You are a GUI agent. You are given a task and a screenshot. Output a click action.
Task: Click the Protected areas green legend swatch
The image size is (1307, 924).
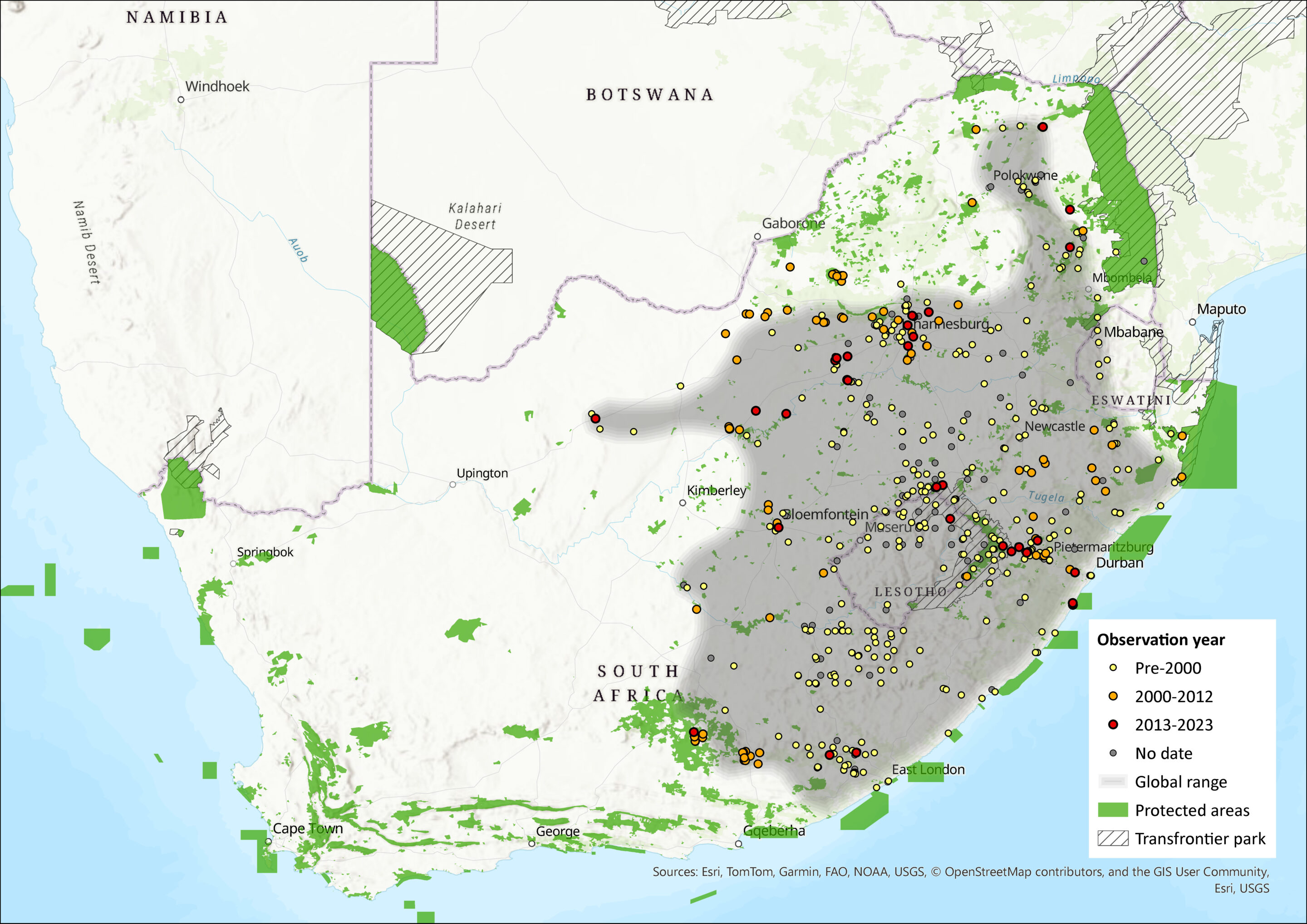click(x=1113, y=810)
